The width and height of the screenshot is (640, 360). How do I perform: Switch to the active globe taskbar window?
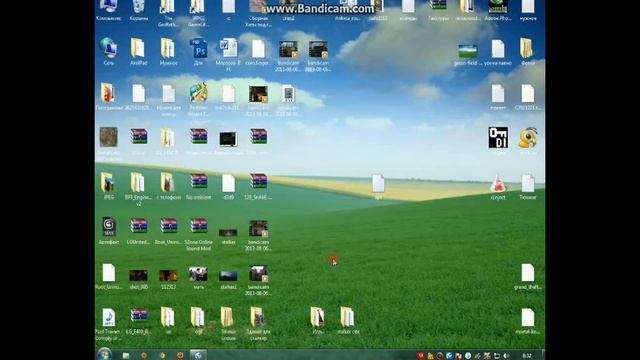point(198,355)
